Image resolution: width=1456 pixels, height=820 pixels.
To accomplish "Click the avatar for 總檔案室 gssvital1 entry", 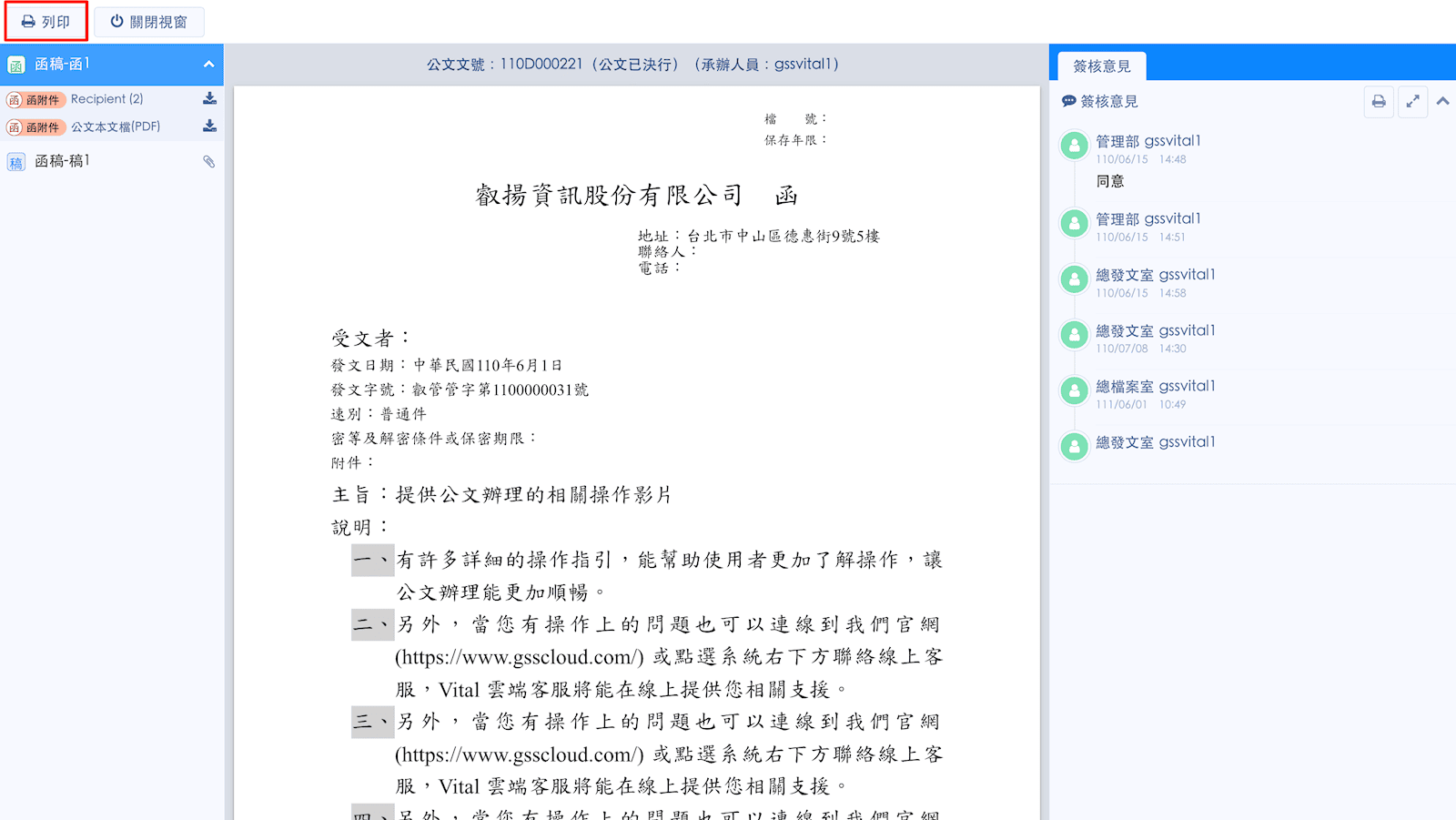I will (1075, 391).
